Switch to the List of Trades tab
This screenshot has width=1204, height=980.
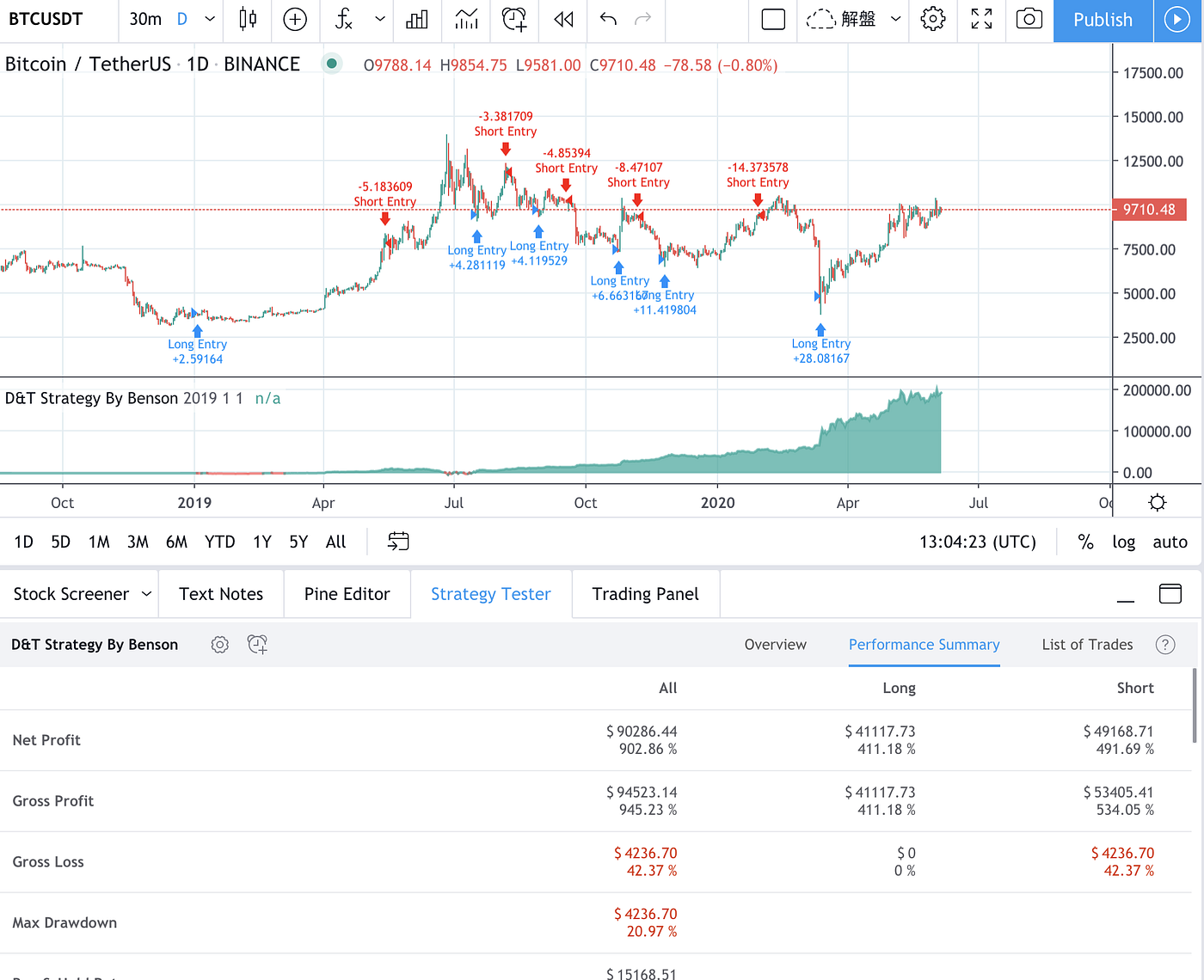point(1088,645)
